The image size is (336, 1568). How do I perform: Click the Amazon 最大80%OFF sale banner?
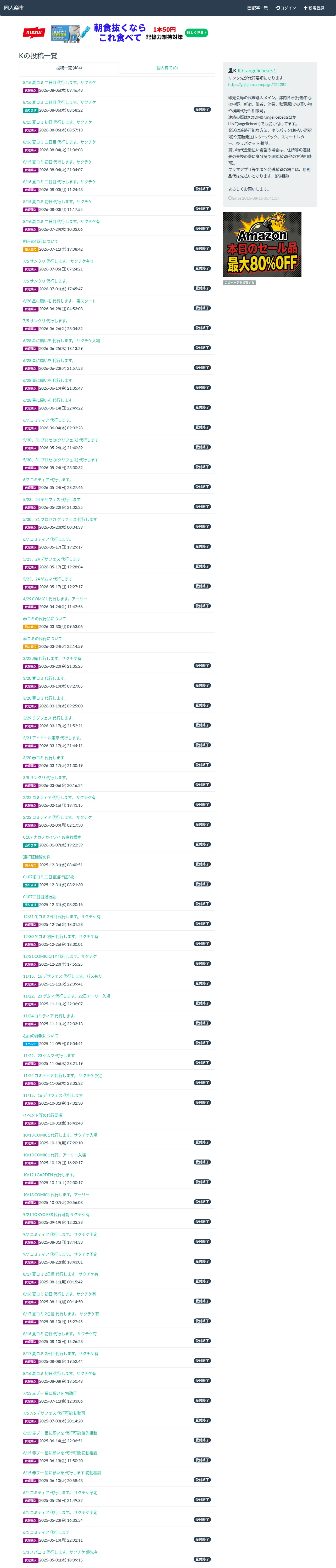[262, 245]
